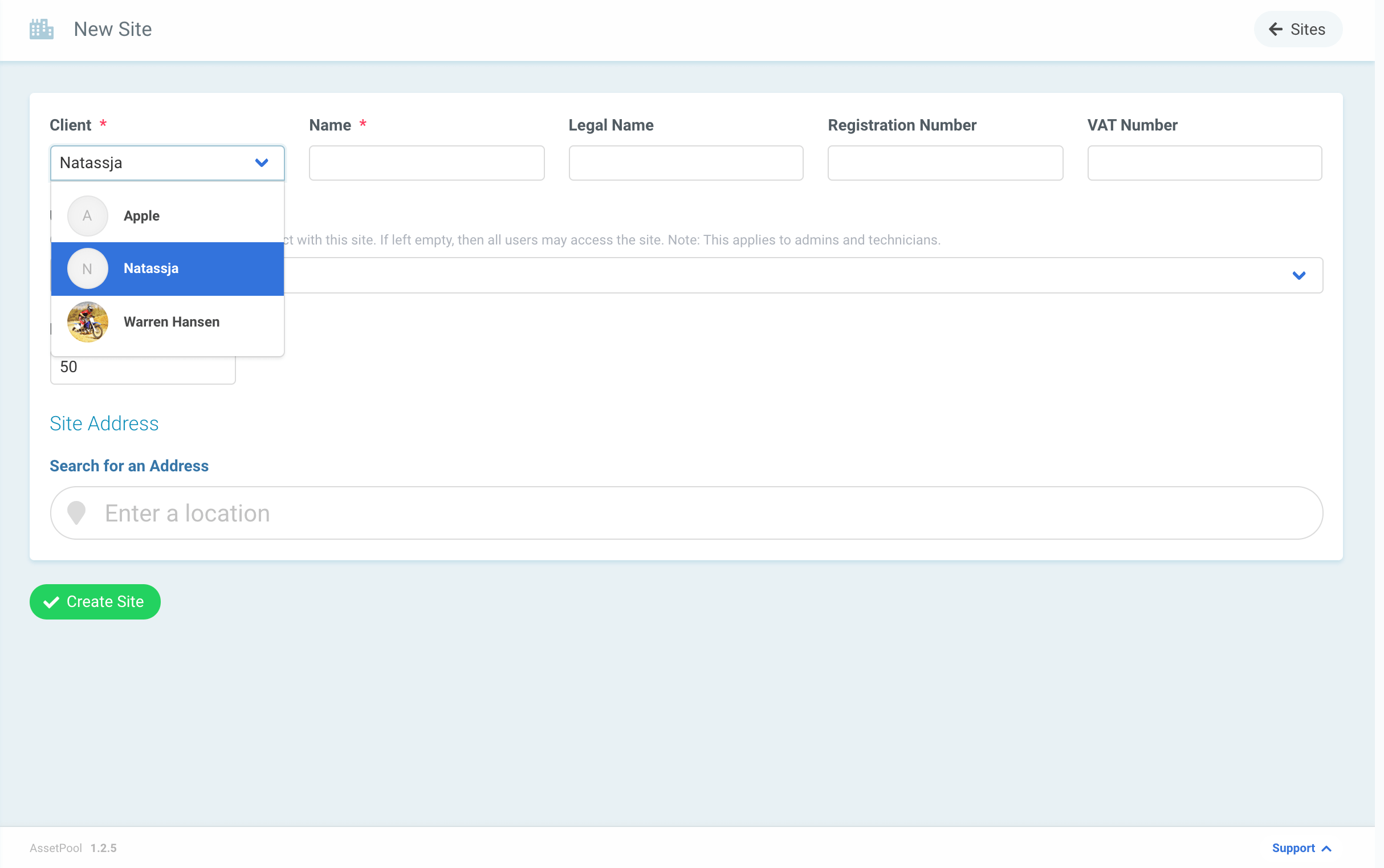The image size is (1384, 868).
Task: Select Apple from the client list
Action: (x=142, y=215)
